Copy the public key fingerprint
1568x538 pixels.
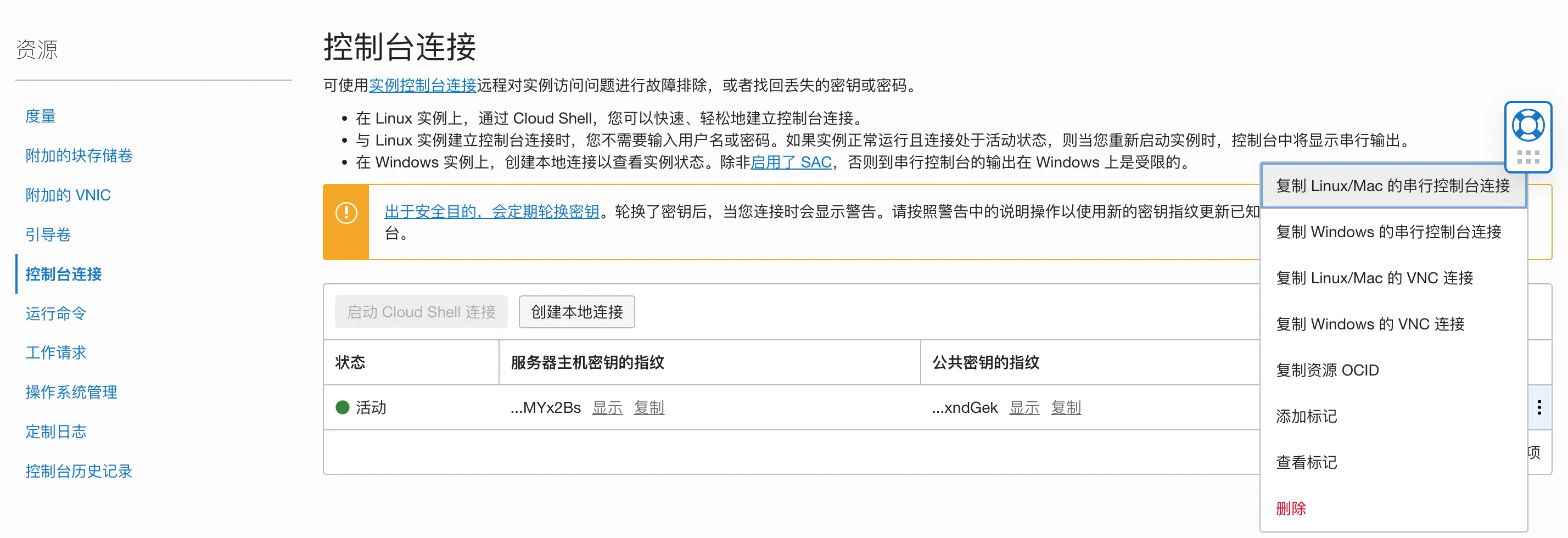click(1065, 407)
